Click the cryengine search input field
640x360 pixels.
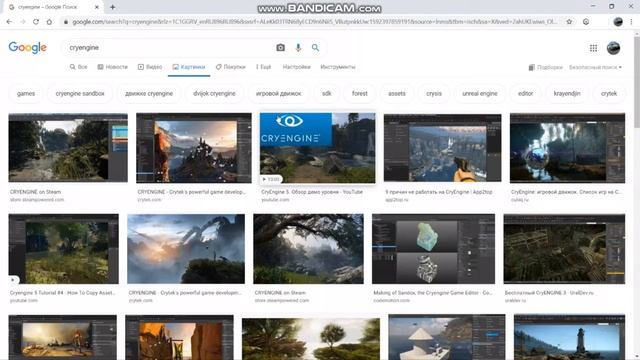click(169, 48)
